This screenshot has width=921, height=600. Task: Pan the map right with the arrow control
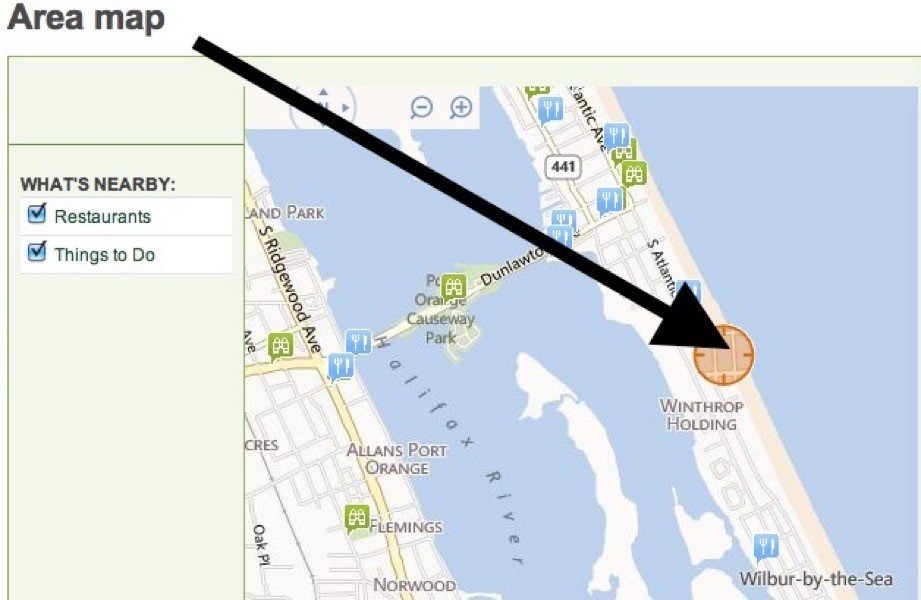pos(347,108)
